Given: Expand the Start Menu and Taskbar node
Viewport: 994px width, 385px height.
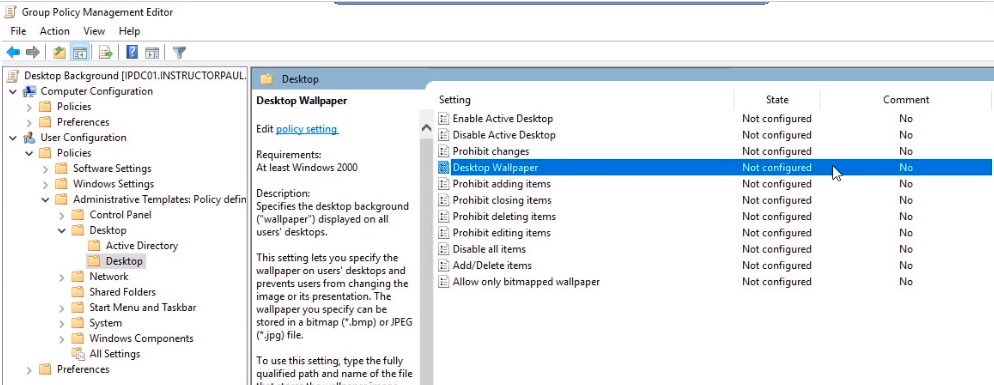Looking at the screenshot, I should [x=61, y=308].
